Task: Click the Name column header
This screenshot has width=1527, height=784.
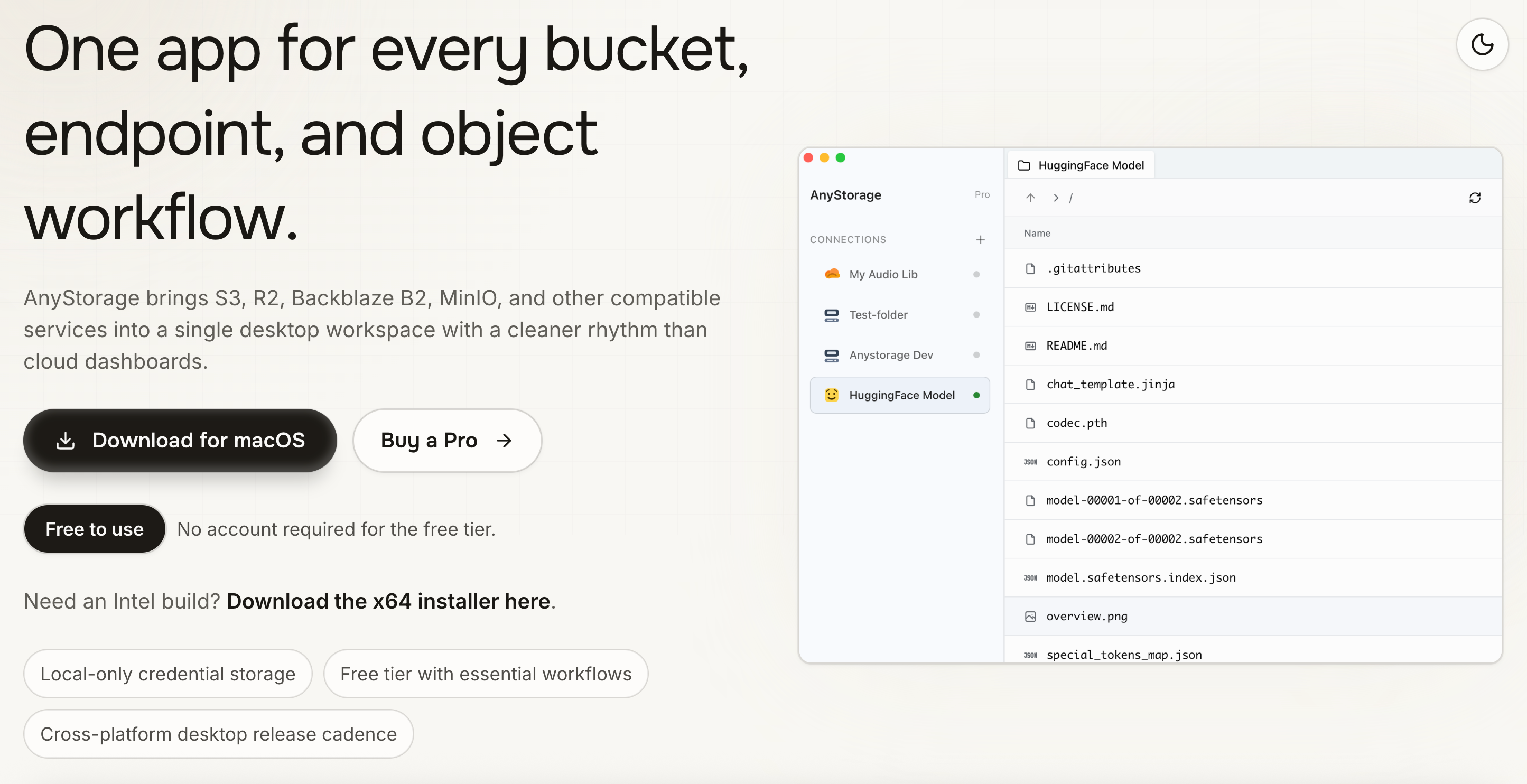Action: [x=1037, y=234]
